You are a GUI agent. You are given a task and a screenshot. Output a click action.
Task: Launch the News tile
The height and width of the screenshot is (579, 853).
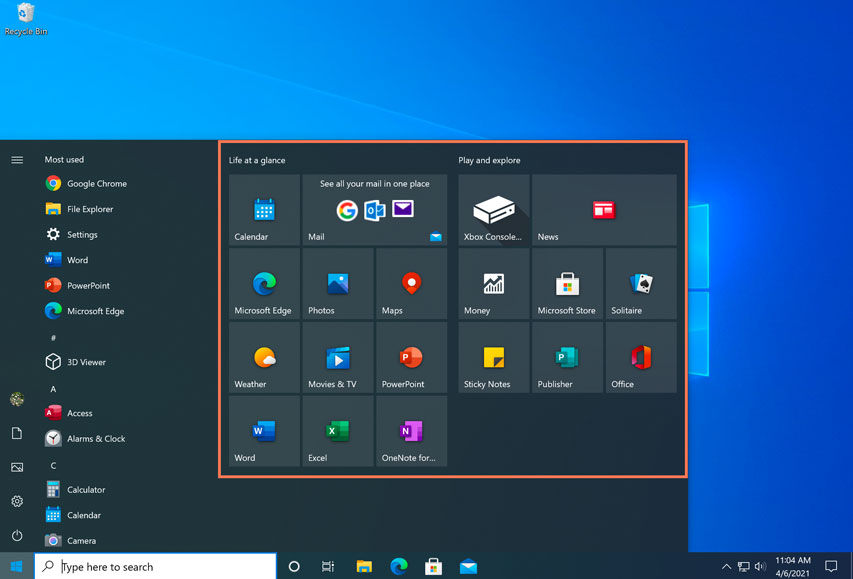(x=604, y=209)
